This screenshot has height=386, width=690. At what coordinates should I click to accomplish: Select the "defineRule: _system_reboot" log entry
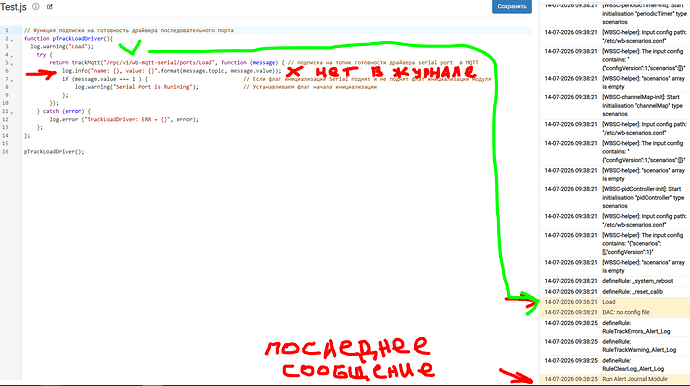615,281
